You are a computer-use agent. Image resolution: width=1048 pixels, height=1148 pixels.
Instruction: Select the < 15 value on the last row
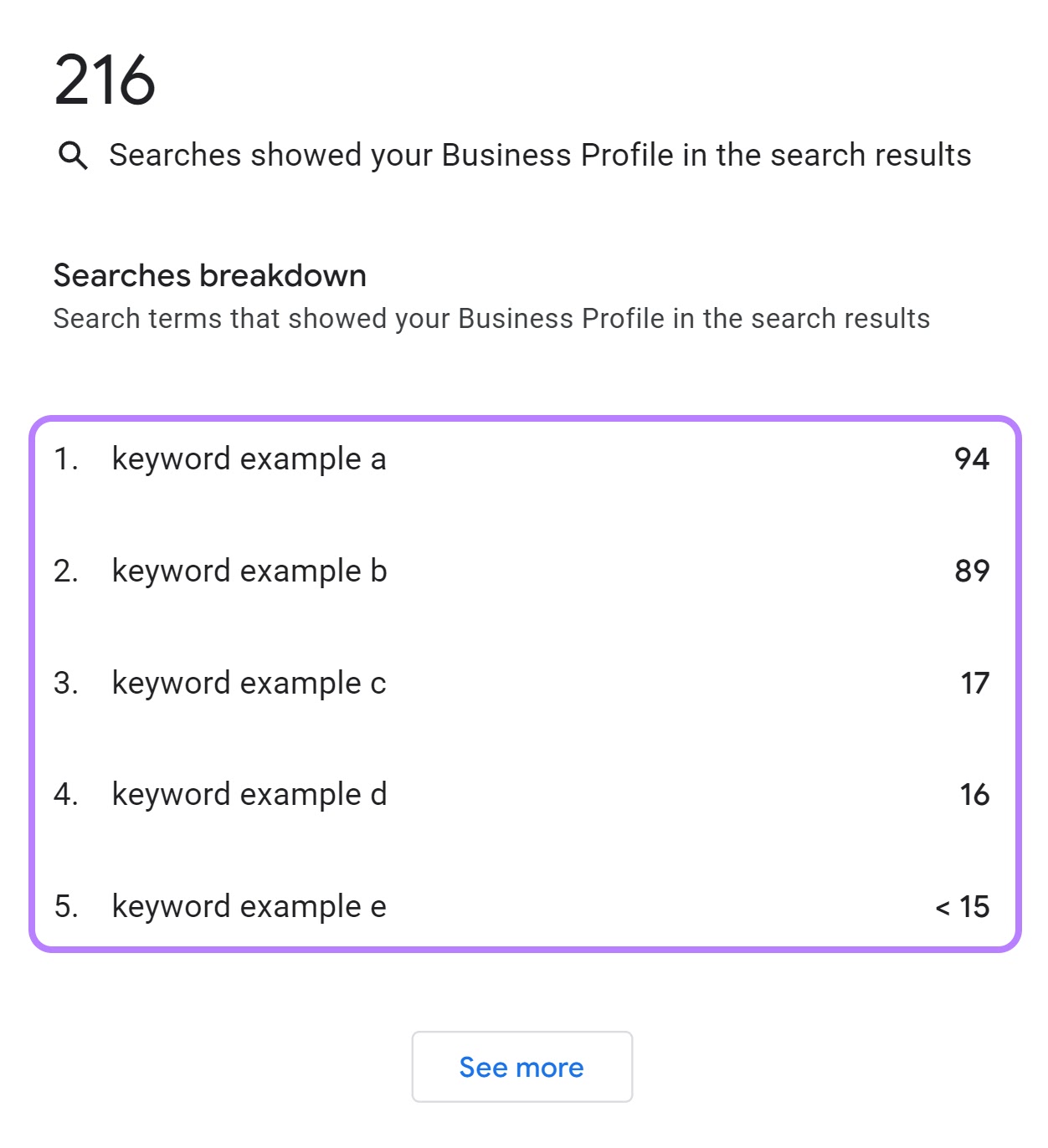[963, 906]
